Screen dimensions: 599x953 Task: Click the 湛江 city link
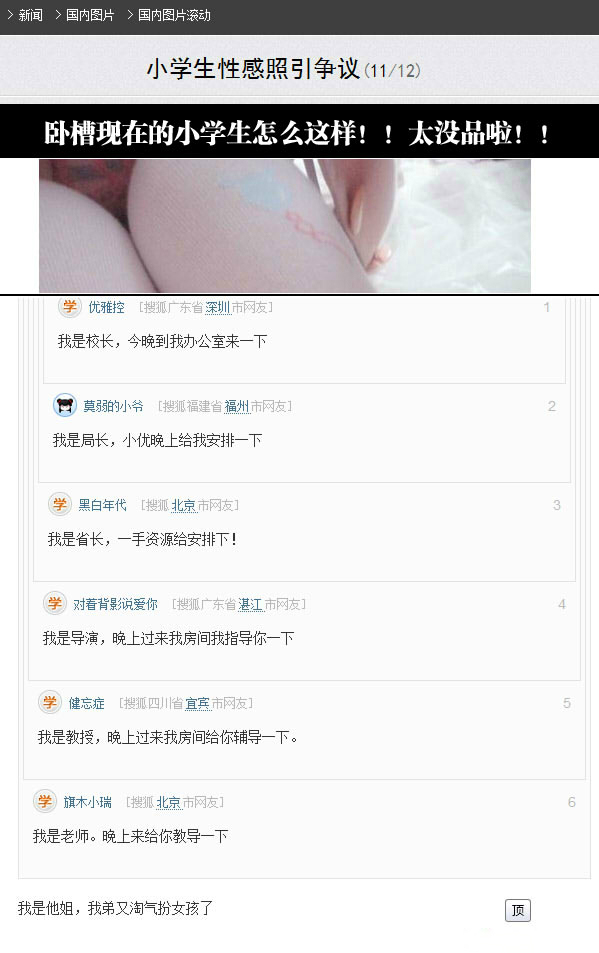coord(250,604)
